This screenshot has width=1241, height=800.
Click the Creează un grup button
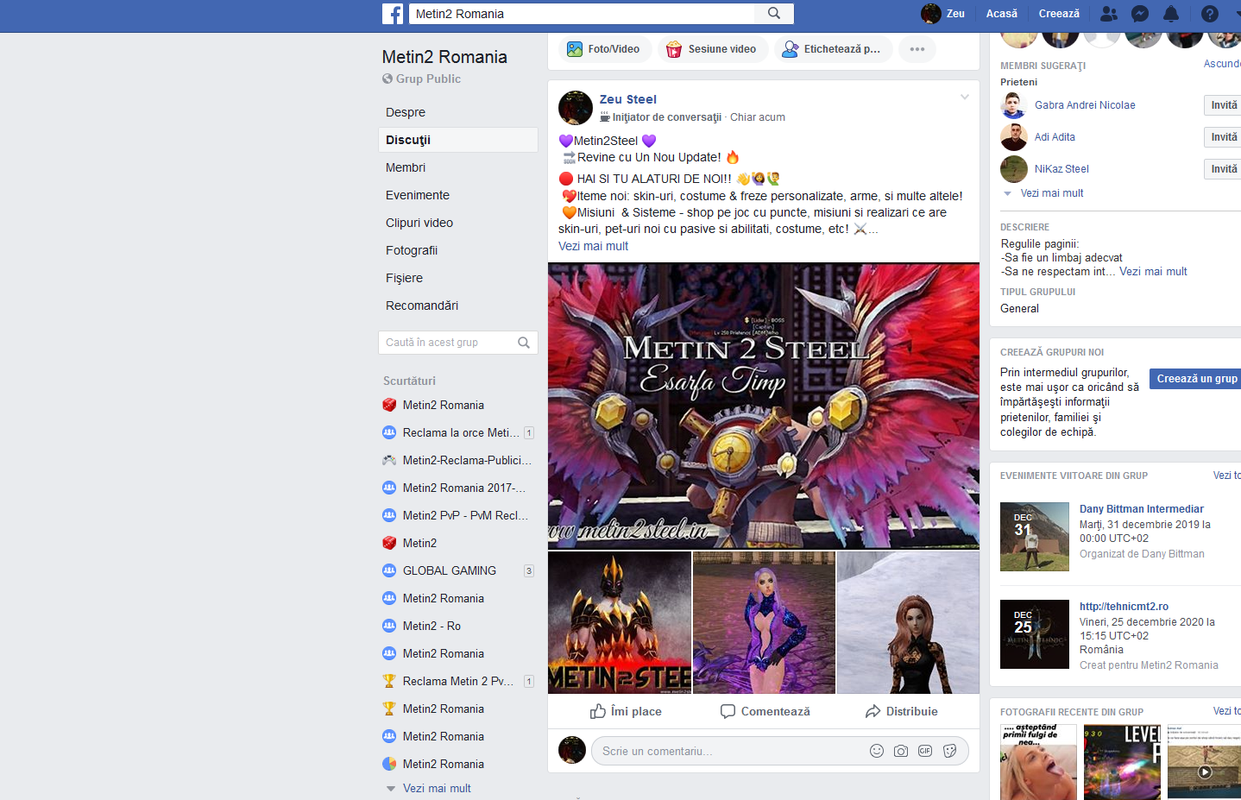coord(1197,378)
